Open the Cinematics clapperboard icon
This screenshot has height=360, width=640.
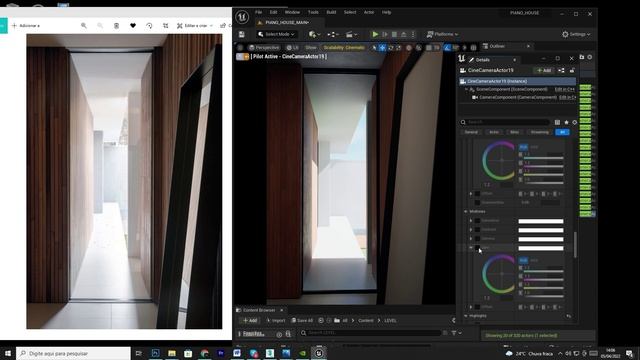351,34
